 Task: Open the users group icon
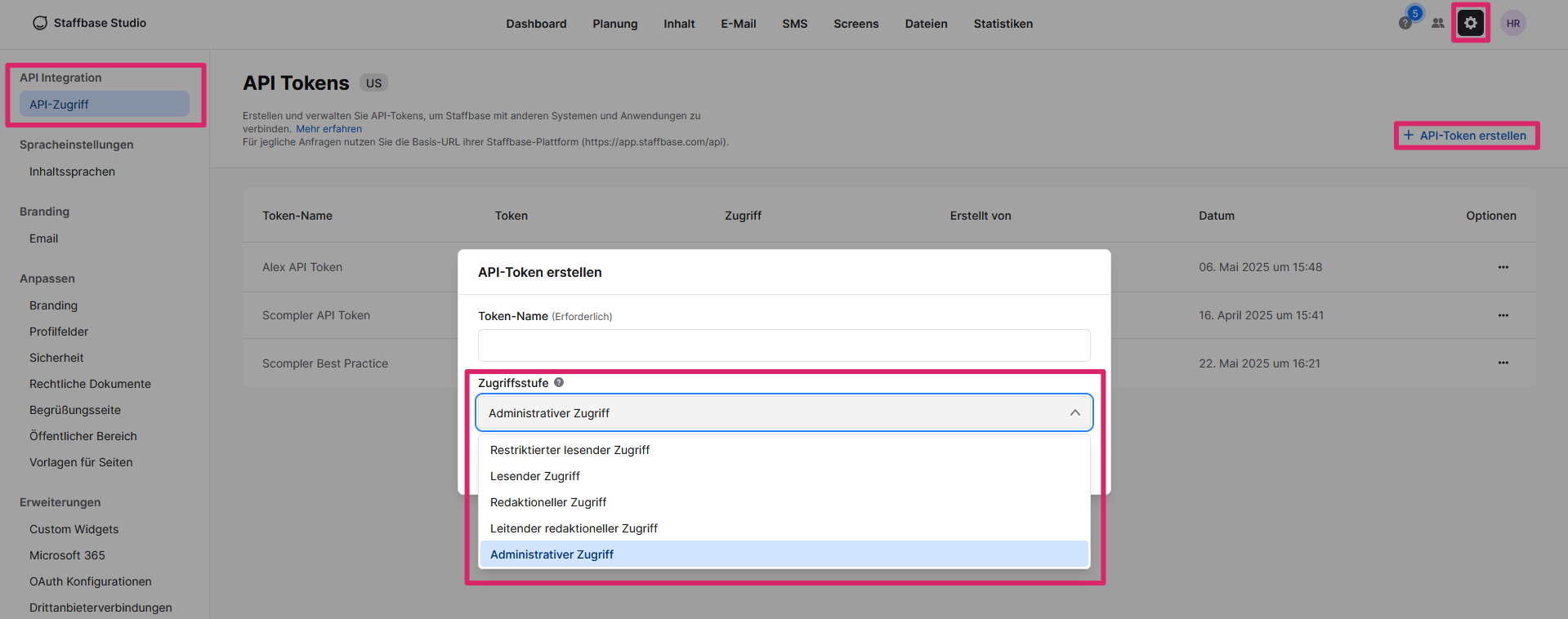pyautogui.click(x=1437, y=24)
